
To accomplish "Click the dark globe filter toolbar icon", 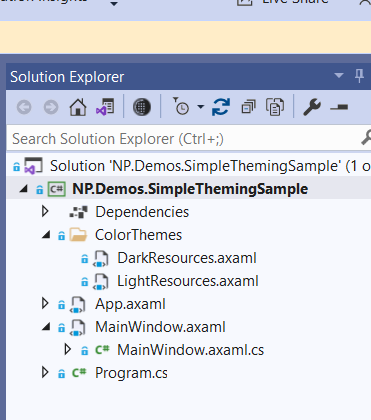I will [x=142, y=107].
